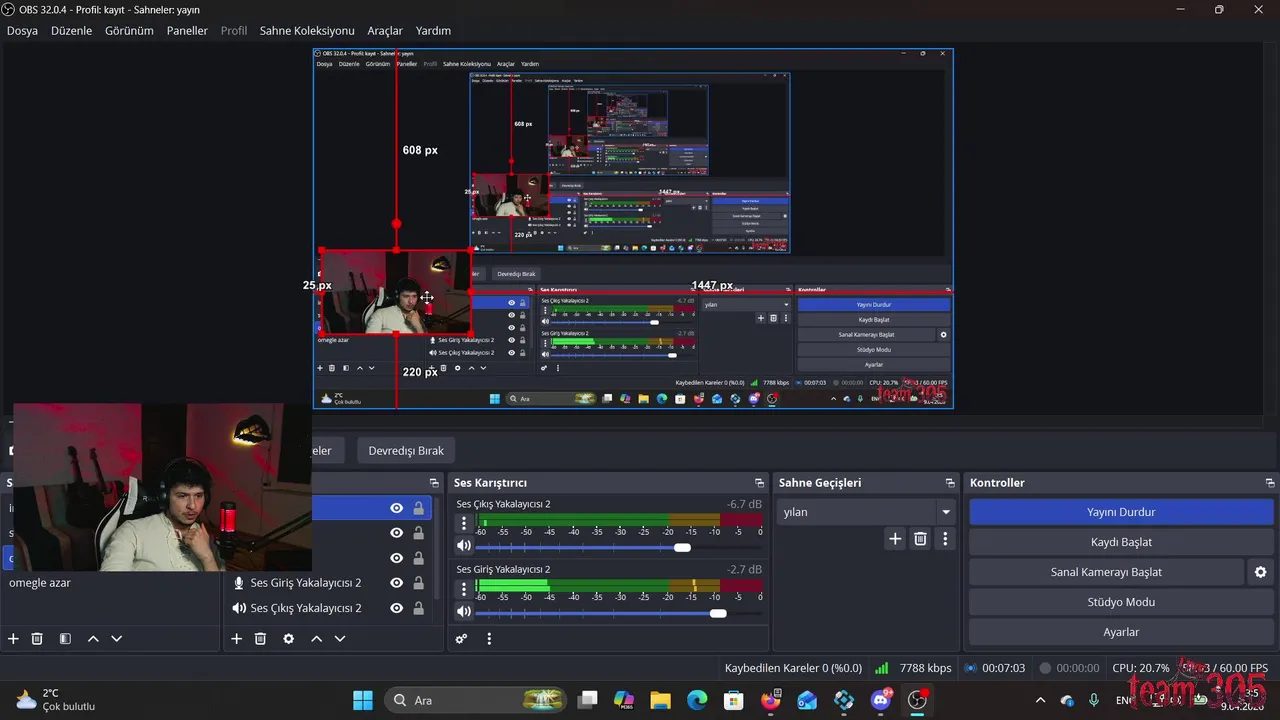Click the OBS Studio taskbar icon
The width and height of the screenshot is (1280, 720).
pos(918,700)
